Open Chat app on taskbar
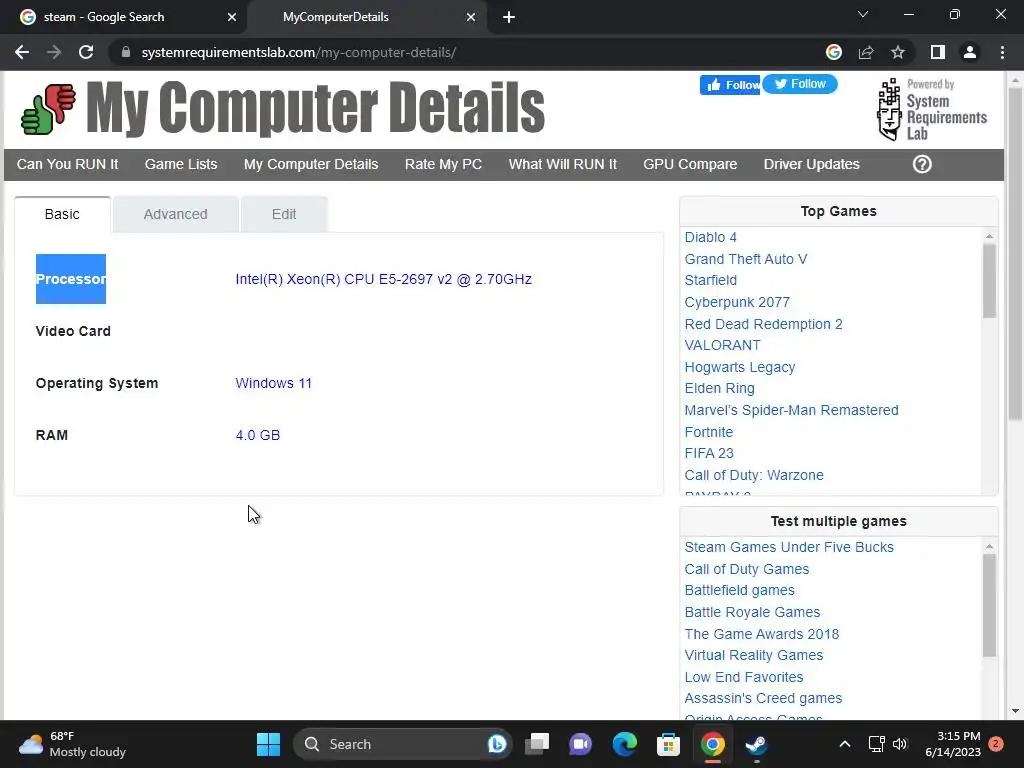The height and width of the screenshot is (768, 1024). pos(580,744)
